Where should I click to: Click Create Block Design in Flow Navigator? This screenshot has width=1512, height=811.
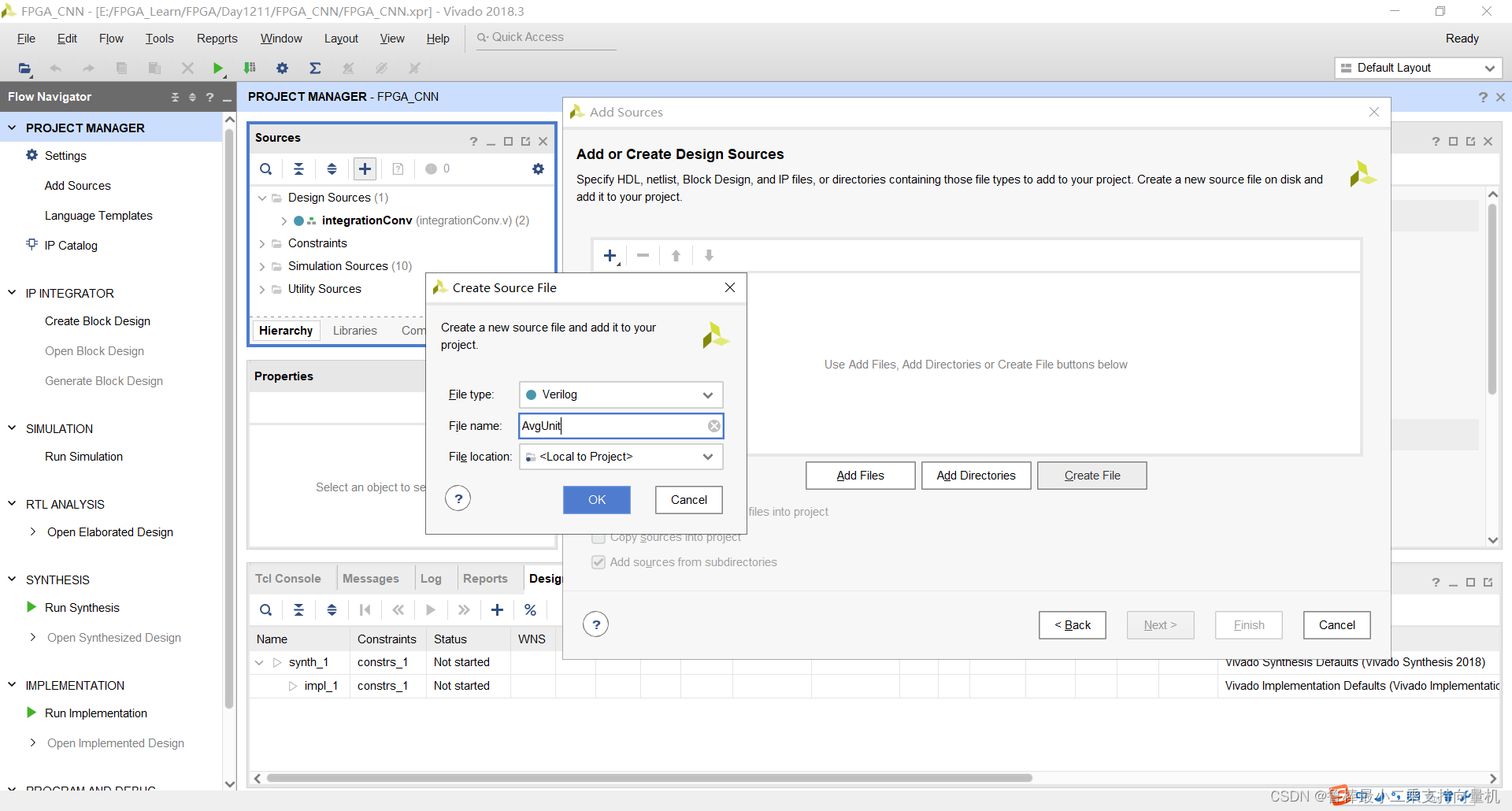tap(98, 321)
